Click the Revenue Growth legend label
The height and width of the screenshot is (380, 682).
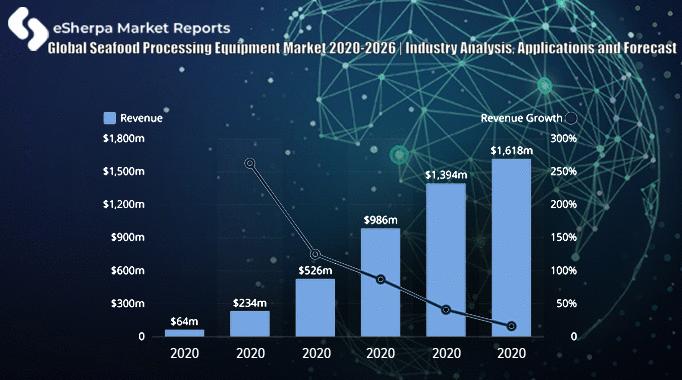pyautogui.click(x=522, y=118)
